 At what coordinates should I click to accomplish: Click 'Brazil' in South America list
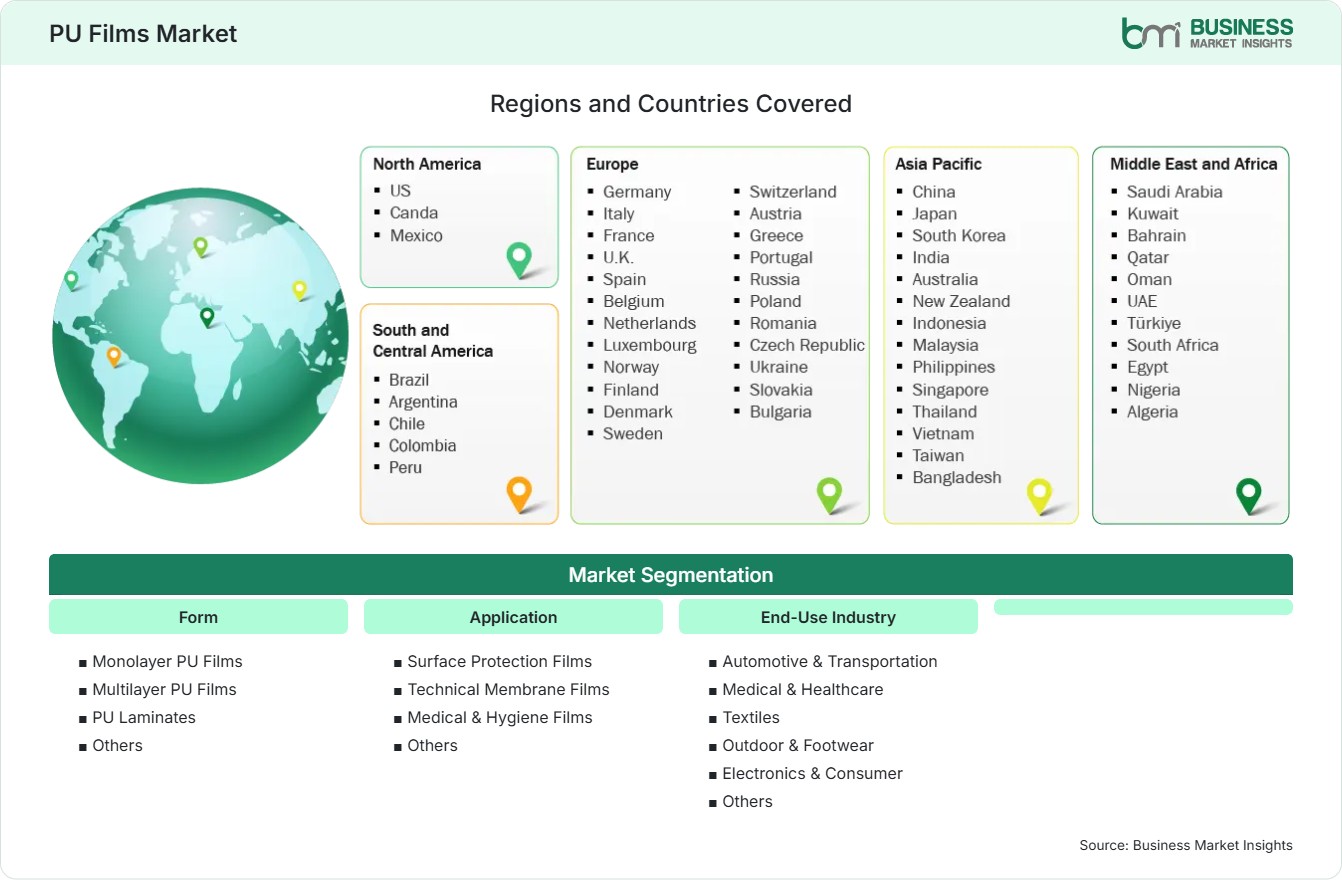(x=409, y=380)
